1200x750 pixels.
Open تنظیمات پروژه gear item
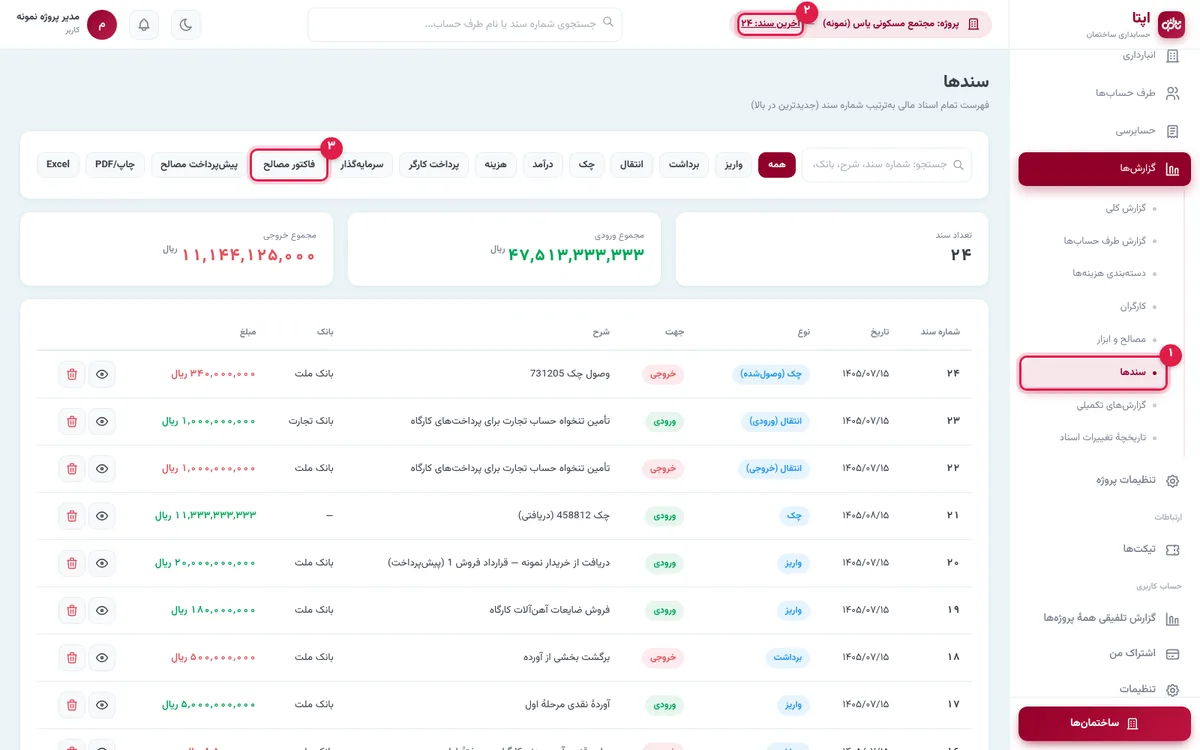[1104, 480]
